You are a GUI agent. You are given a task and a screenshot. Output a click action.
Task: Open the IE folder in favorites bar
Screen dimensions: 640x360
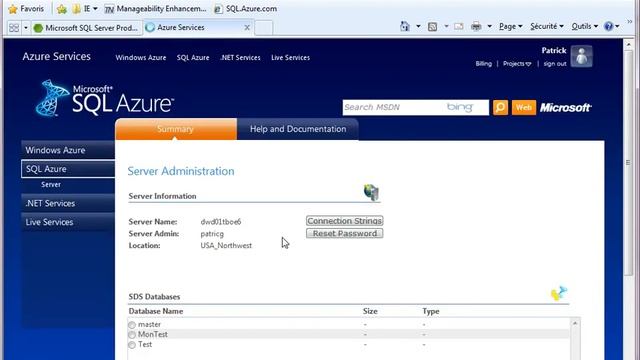tap(84, 9)
